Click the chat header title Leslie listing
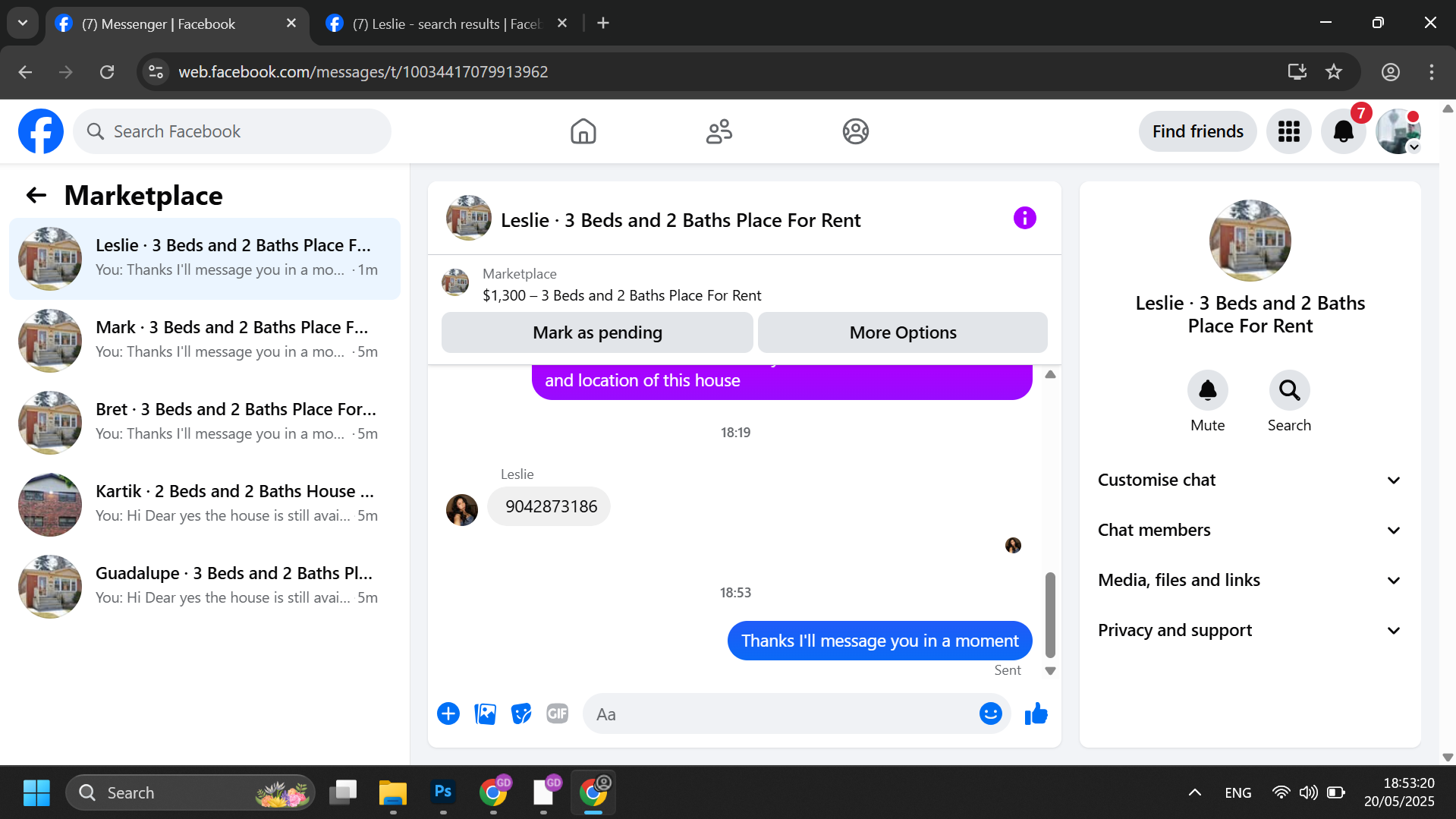 pos(681,220)
